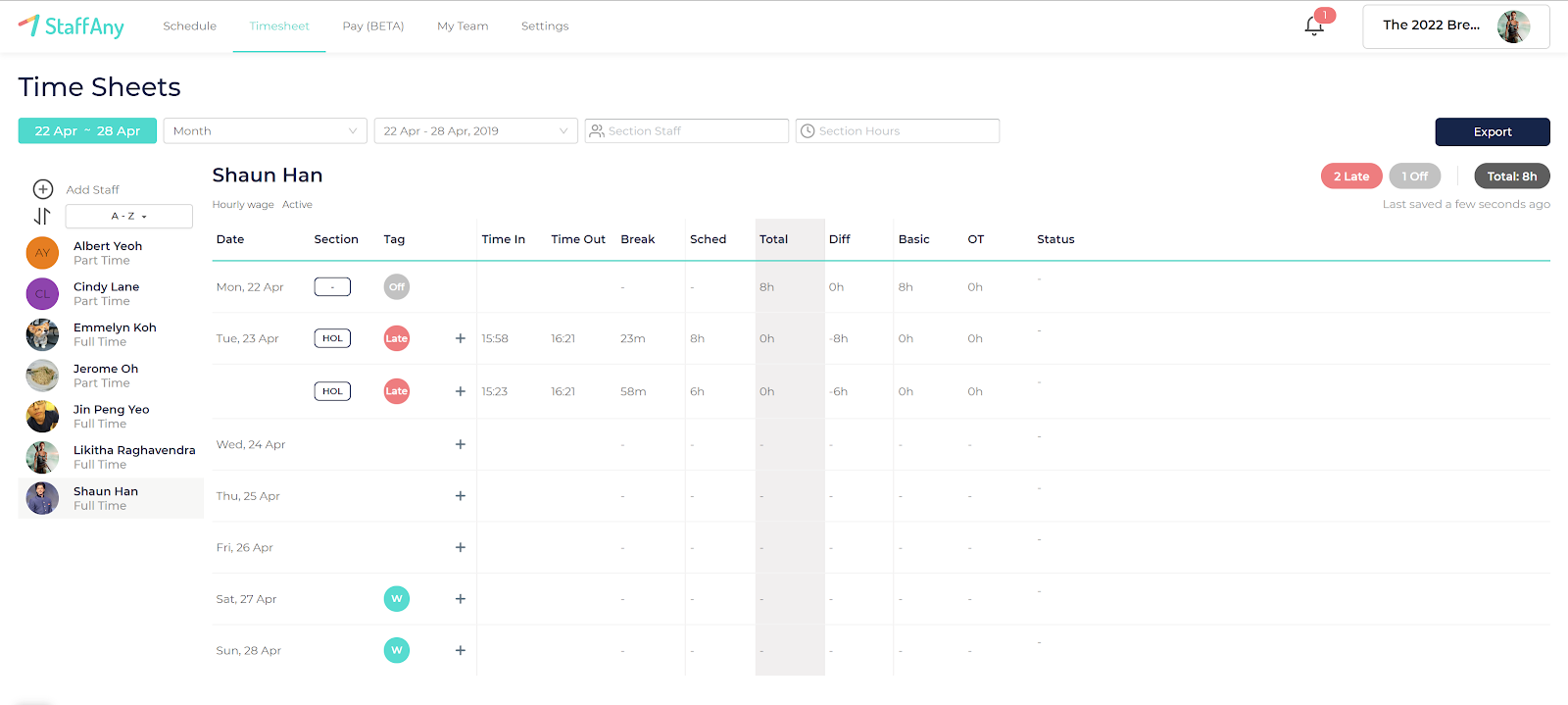Add entry with plus on 15:23 row
The width and height of the screenshot is (1568, 705).
461,391
